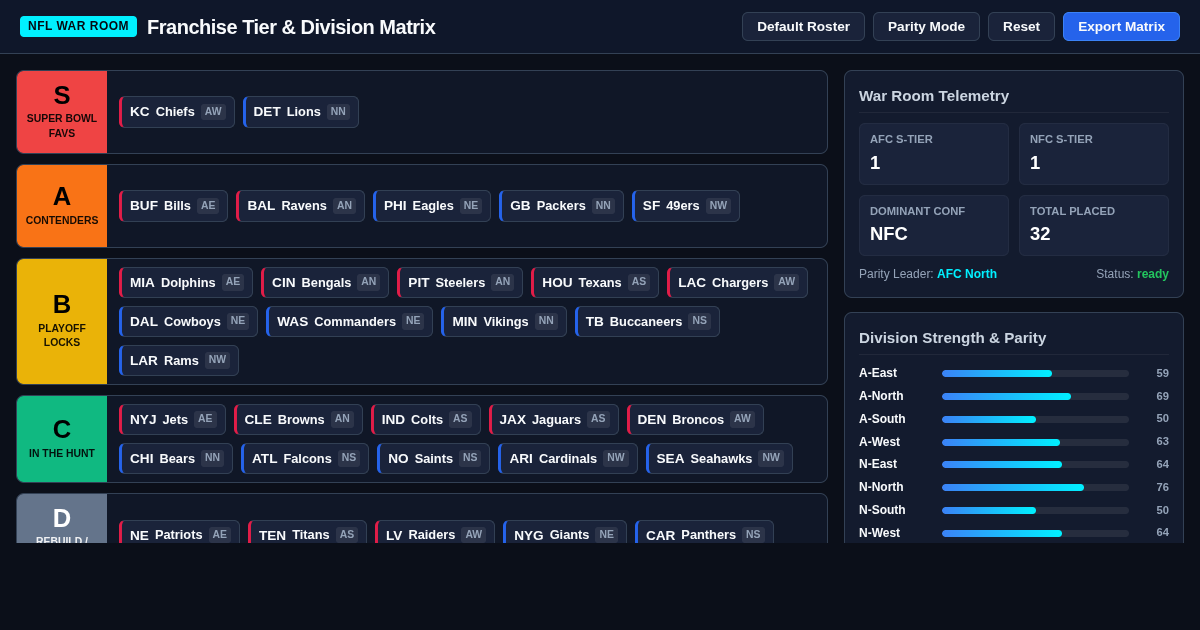Select the LV Raiders chip

pos(435,534)
